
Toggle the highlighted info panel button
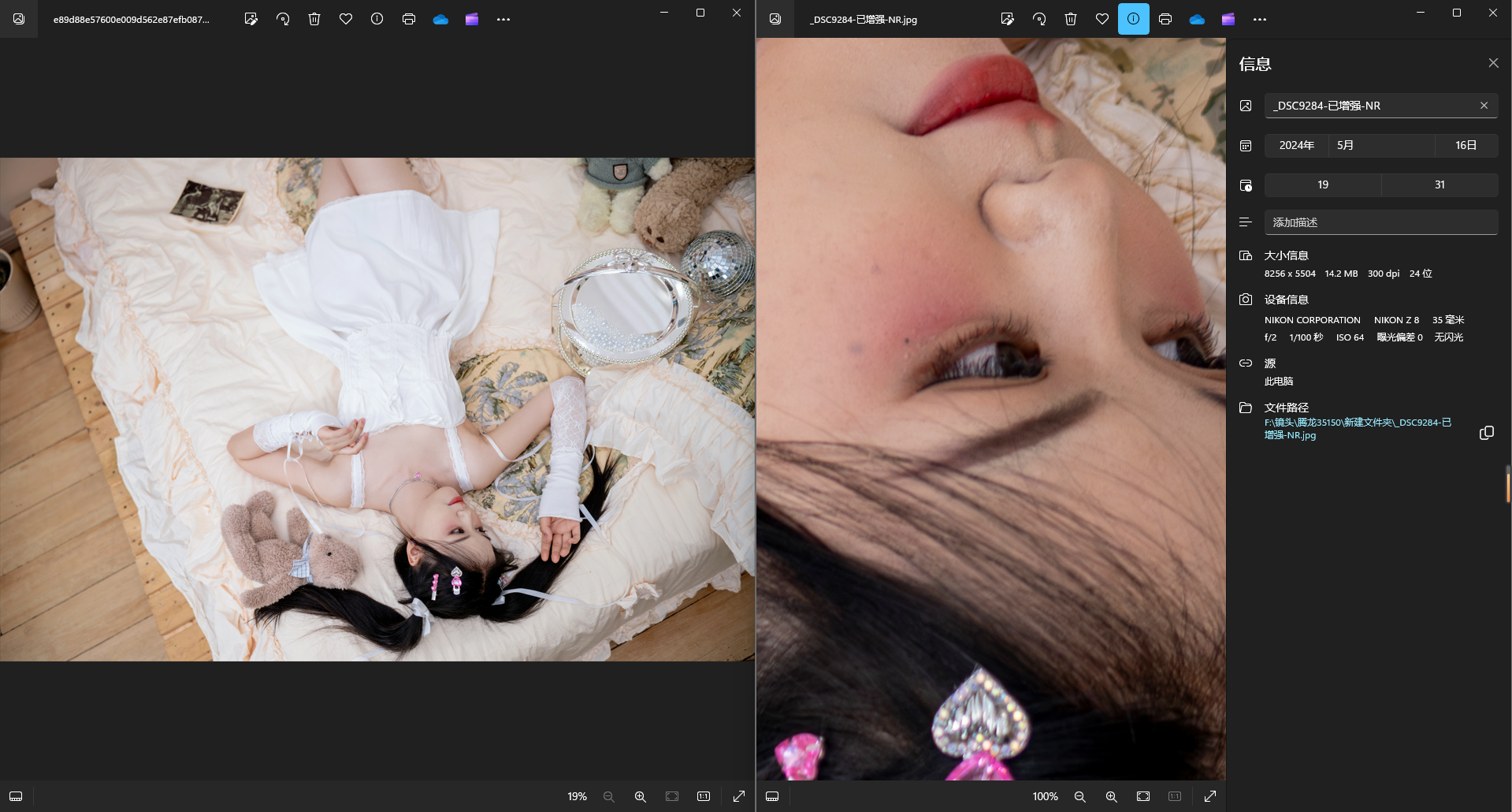click(x=1133, y=19)
